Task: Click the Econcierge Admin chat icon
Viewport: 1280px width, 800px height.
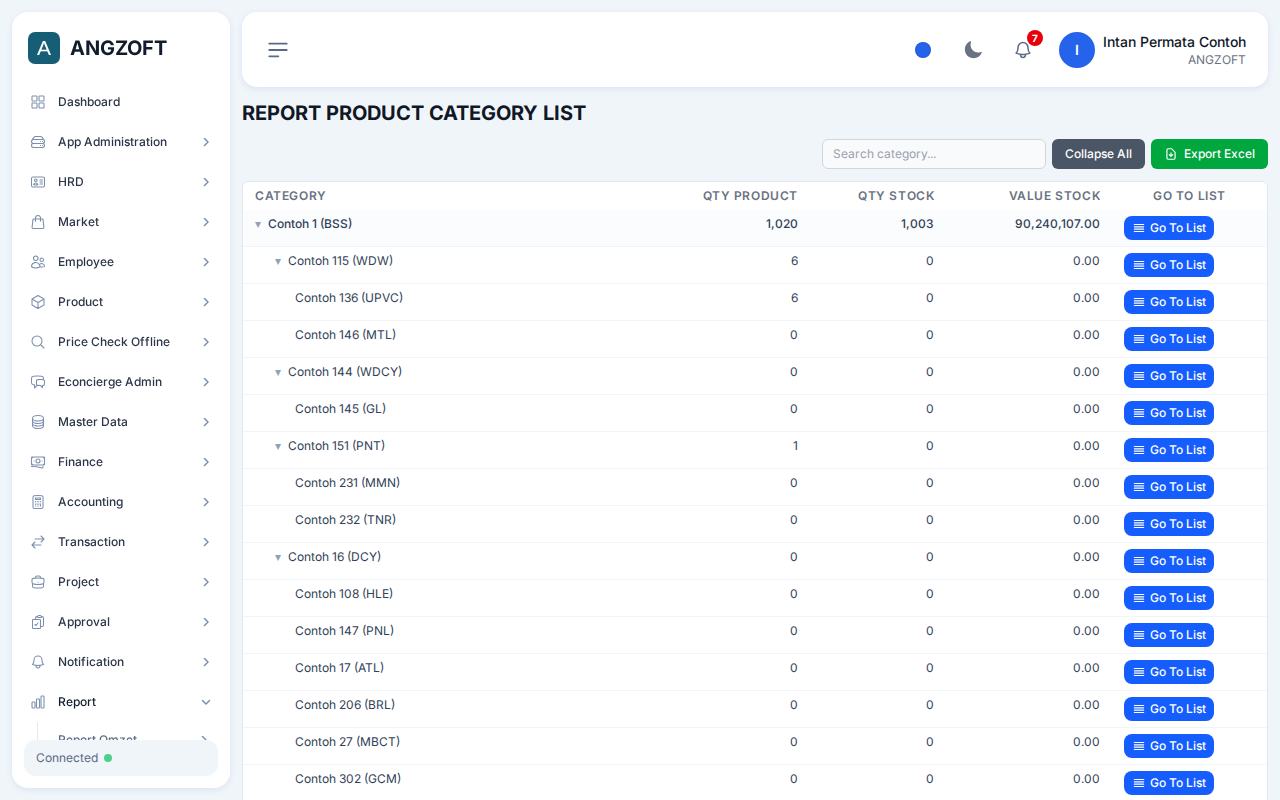Action: (x=38, y=382)
